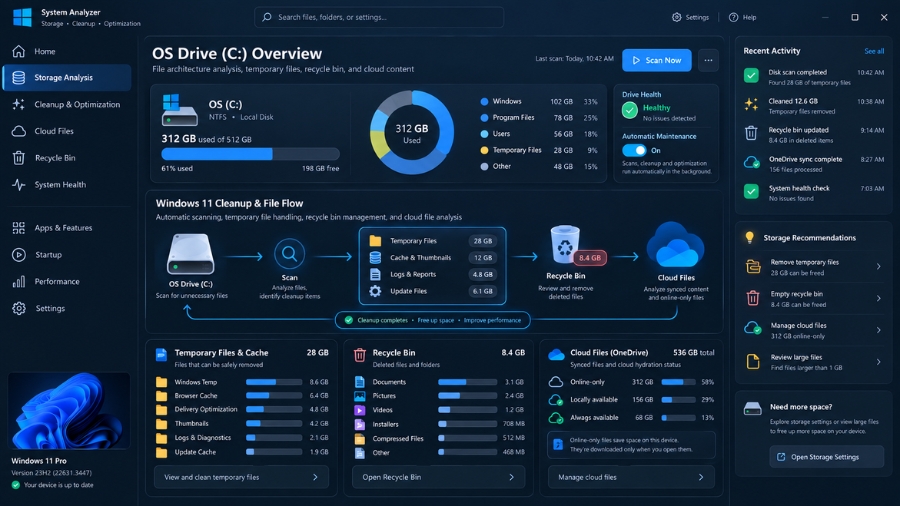Click chevron on Open Recycle Bin
This screenshot has width=900, height=506.
(x=511, y=477)
